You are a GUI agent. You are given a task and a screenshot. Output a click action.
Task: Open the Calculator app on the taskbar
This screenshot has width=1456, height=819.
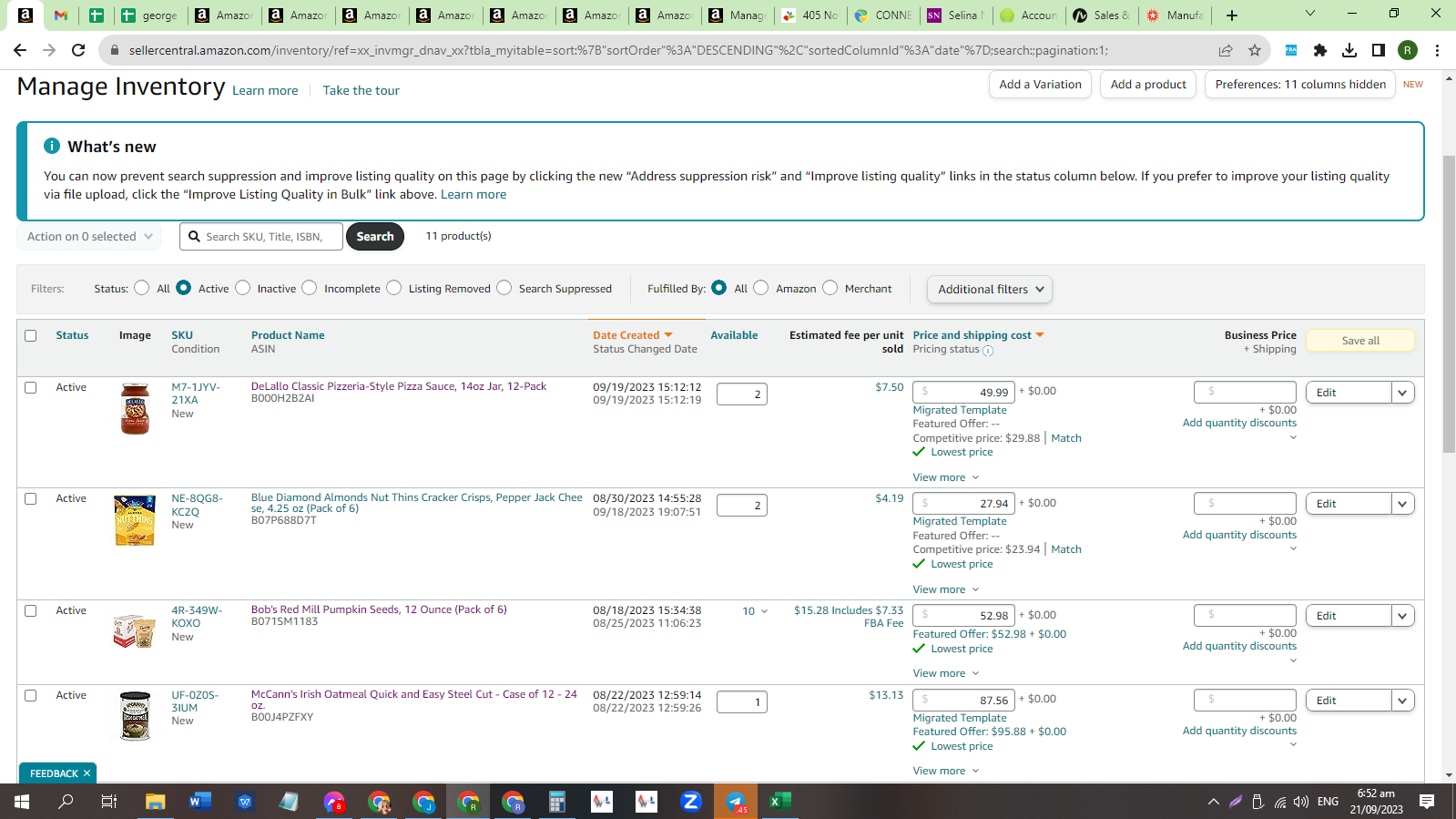point(557,802)
